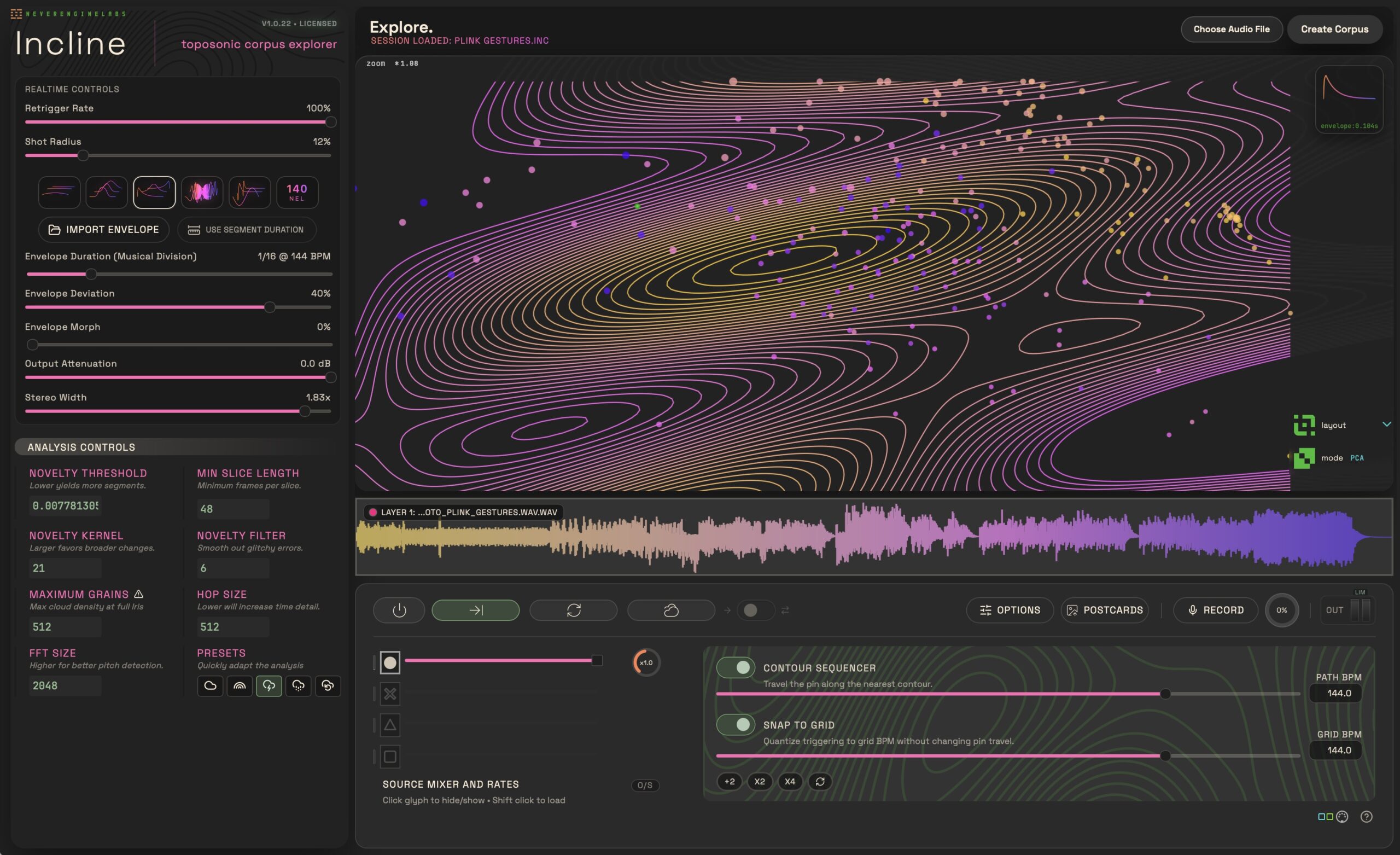1400x855 pixels.
Task: Toggle Snap to Grid
Action: (x=736, y=724)
